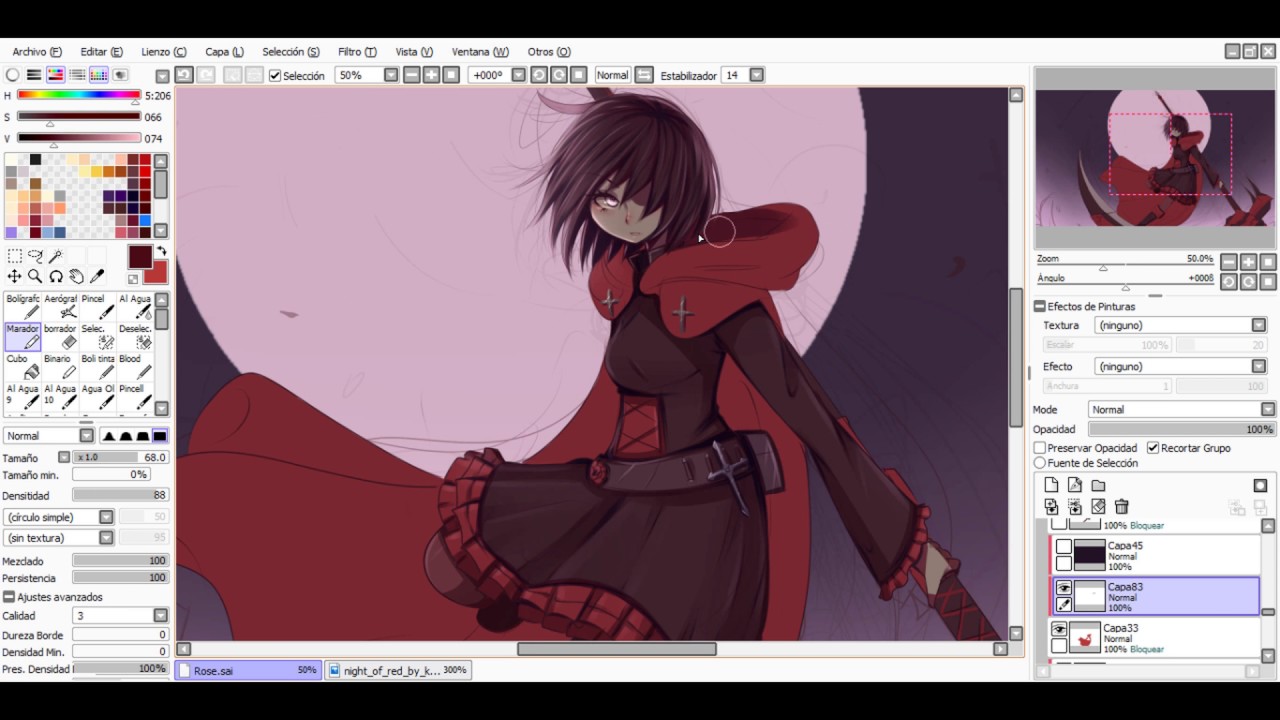Click the toolbar zoom-out minus button
Screen dimensions: 1280x720
411,75
